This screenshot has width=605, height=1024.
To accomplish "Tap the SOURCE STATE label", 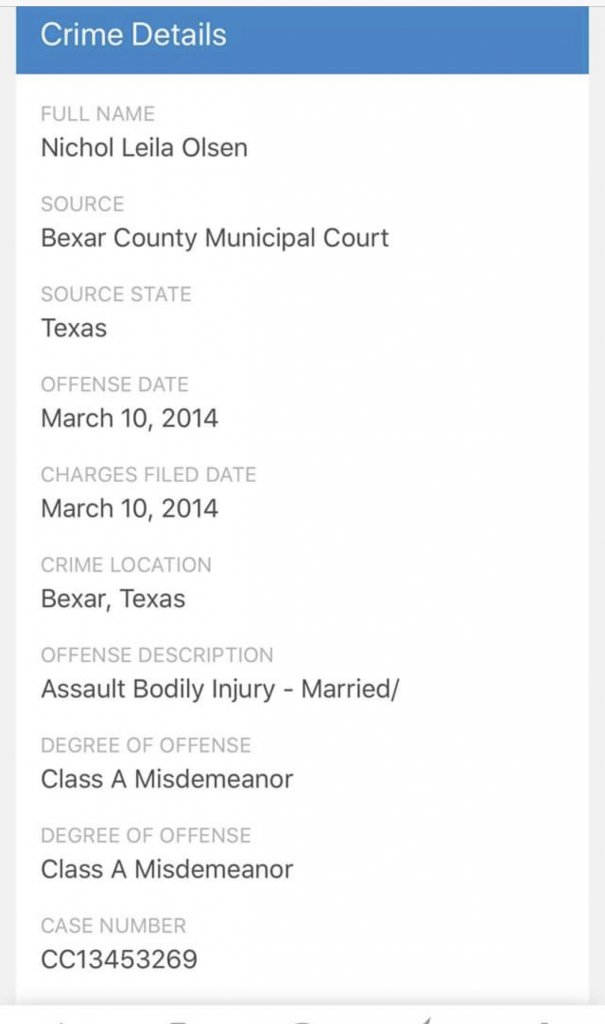I will pos(116,294).
